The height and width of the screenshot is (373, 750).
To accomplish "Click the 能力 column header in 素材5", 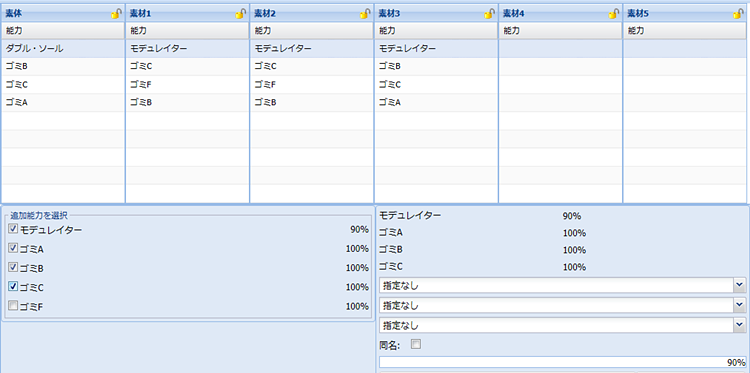I will (x=685, y=31).
